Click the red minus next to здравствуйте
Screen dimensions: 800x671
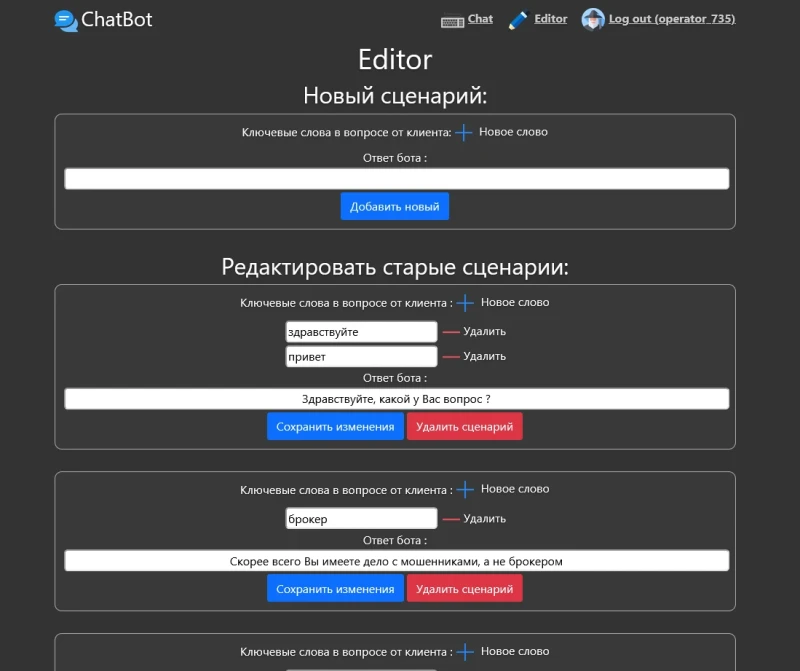(x=451, y=332)
